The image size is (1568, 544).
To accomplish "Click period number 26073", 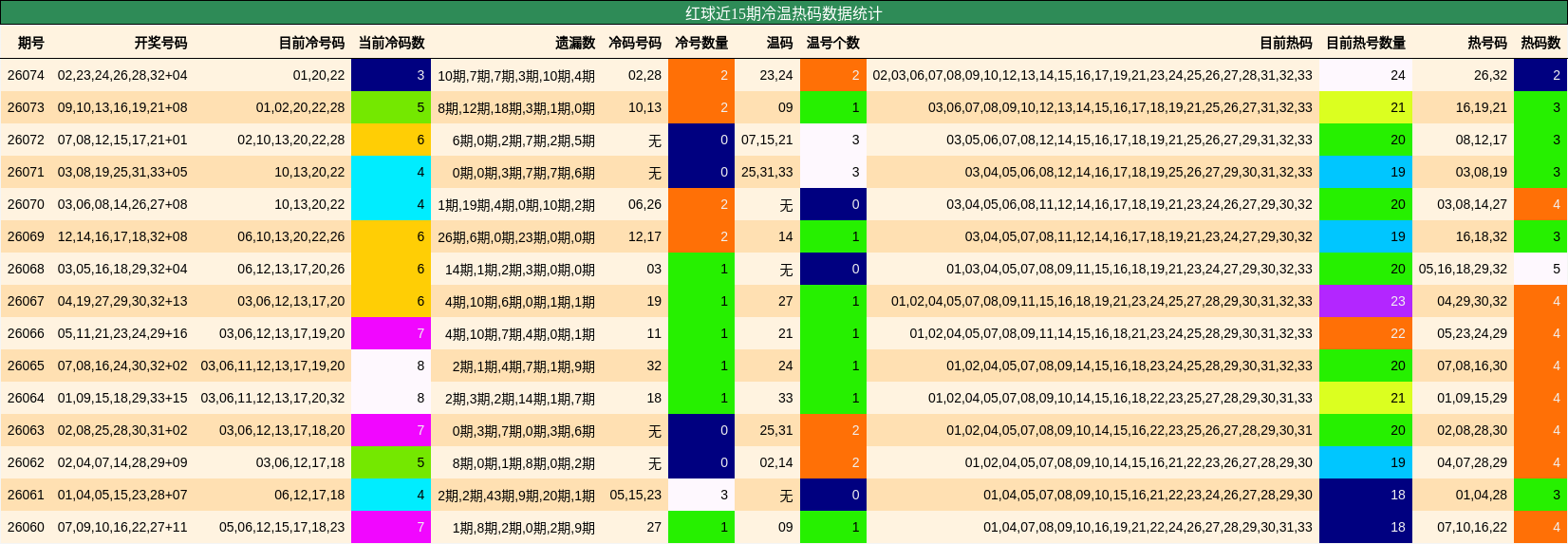I will (x=26, y=107).
